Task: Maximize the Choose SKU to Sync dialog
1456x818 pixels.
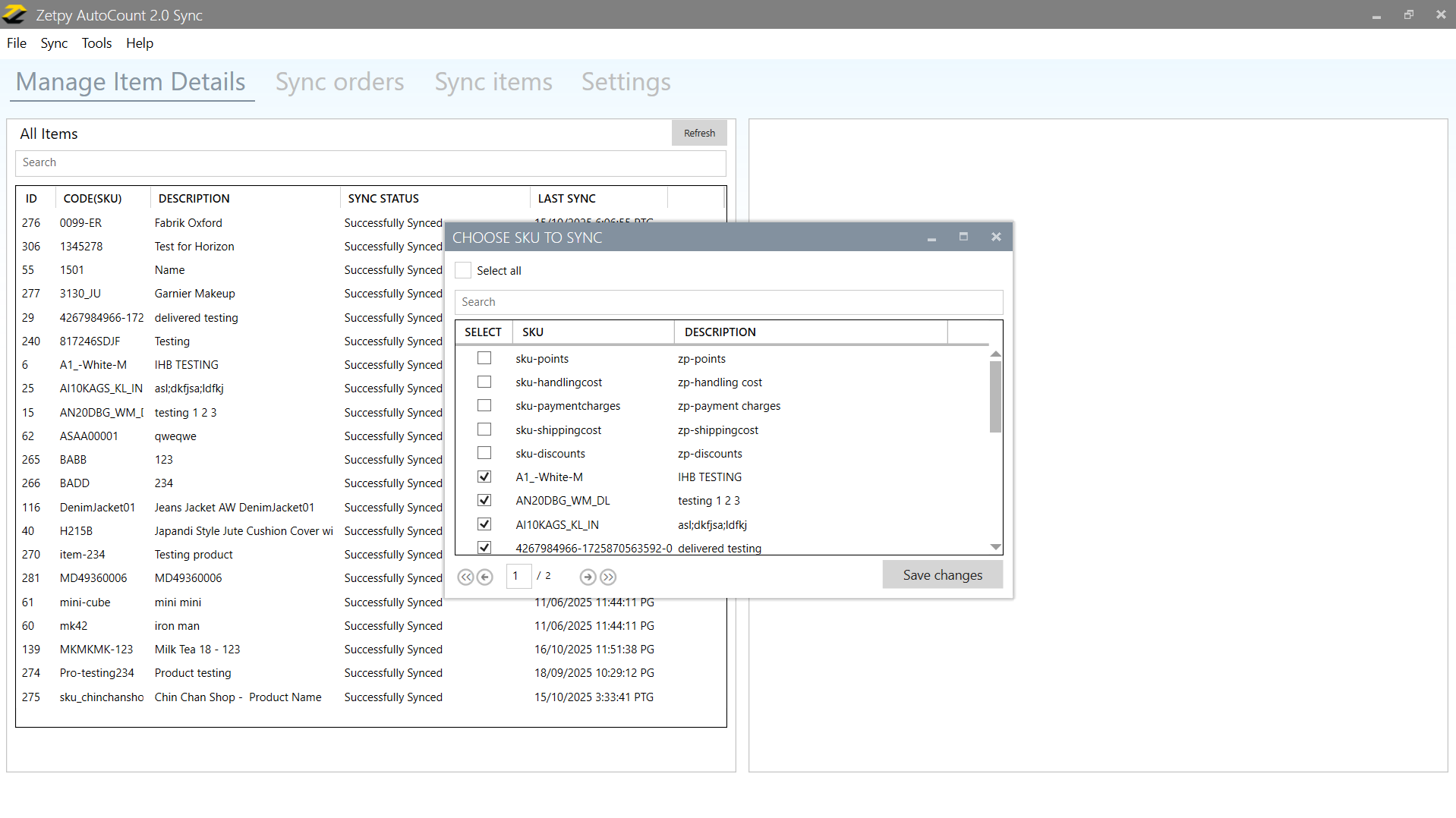Action: 963,238
